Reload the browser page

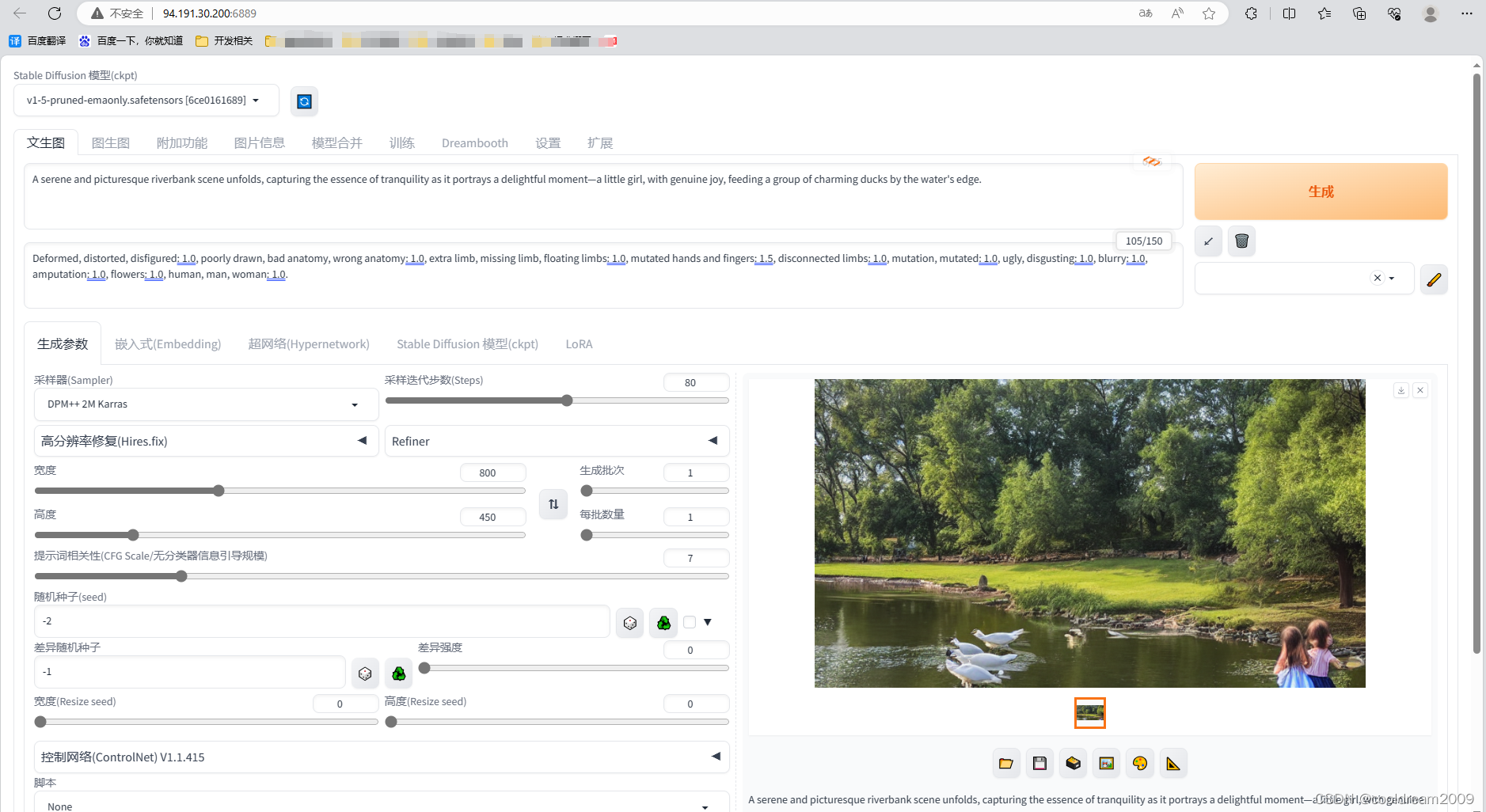click(54, 13)
